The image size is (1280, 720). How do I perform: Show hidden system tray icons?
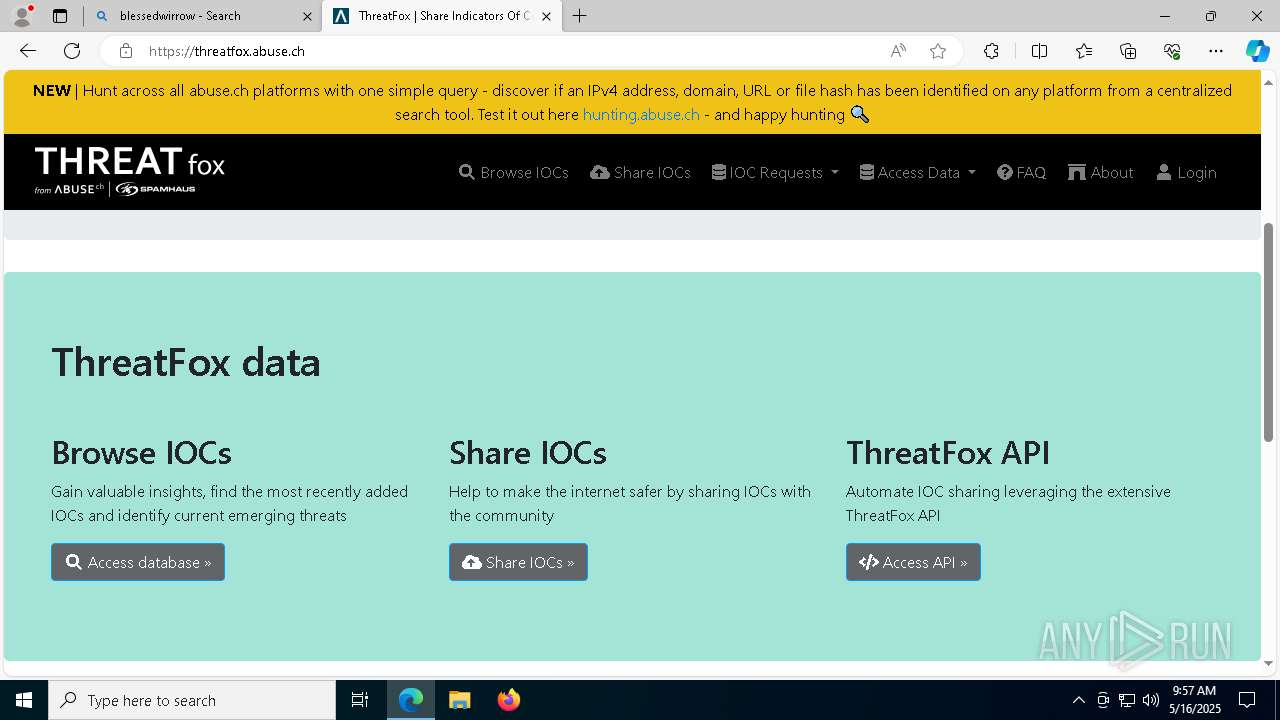pyautogui.click(x=1078, y=700)
